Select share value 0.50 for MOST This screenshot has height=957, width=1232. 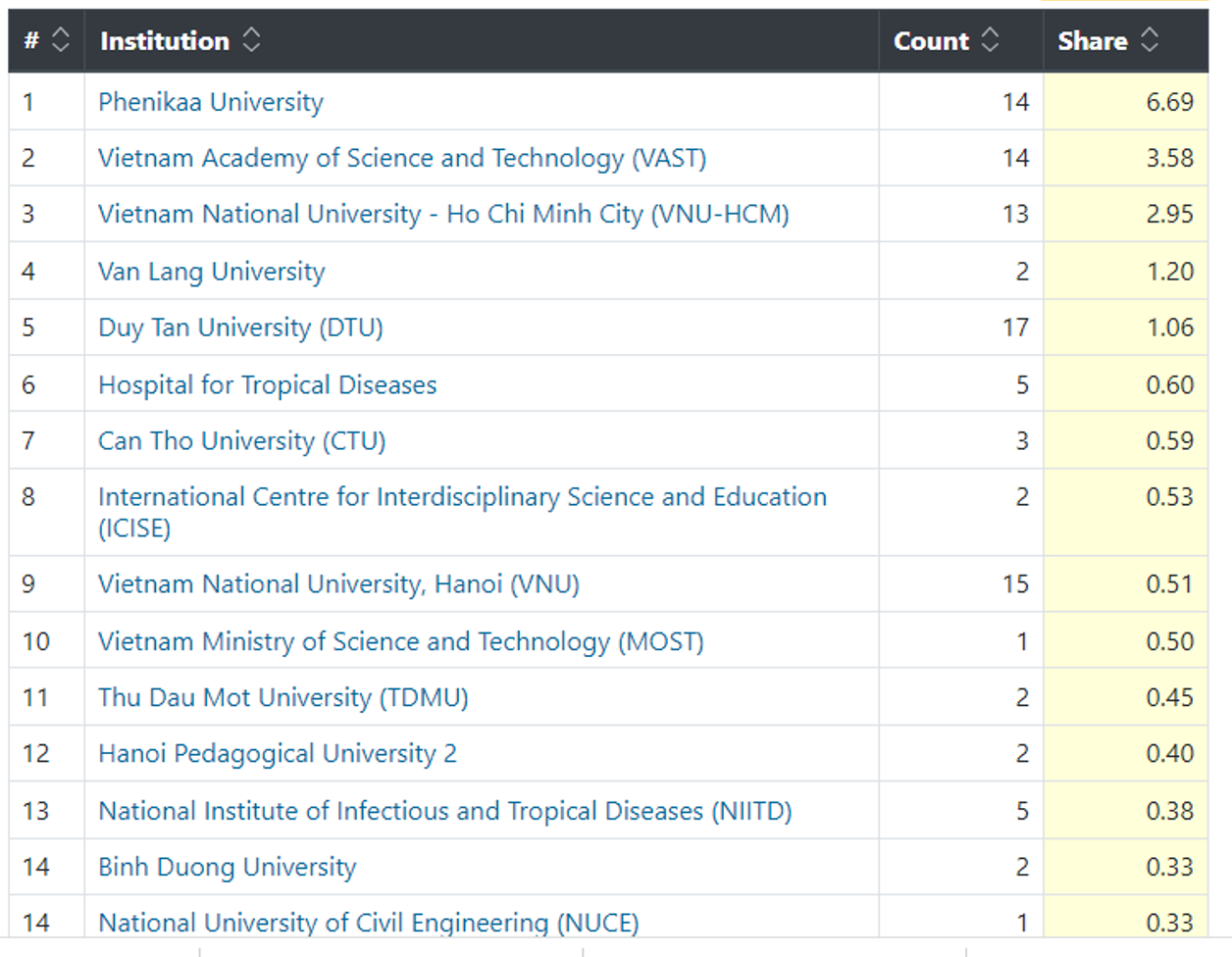point(1170,641)
